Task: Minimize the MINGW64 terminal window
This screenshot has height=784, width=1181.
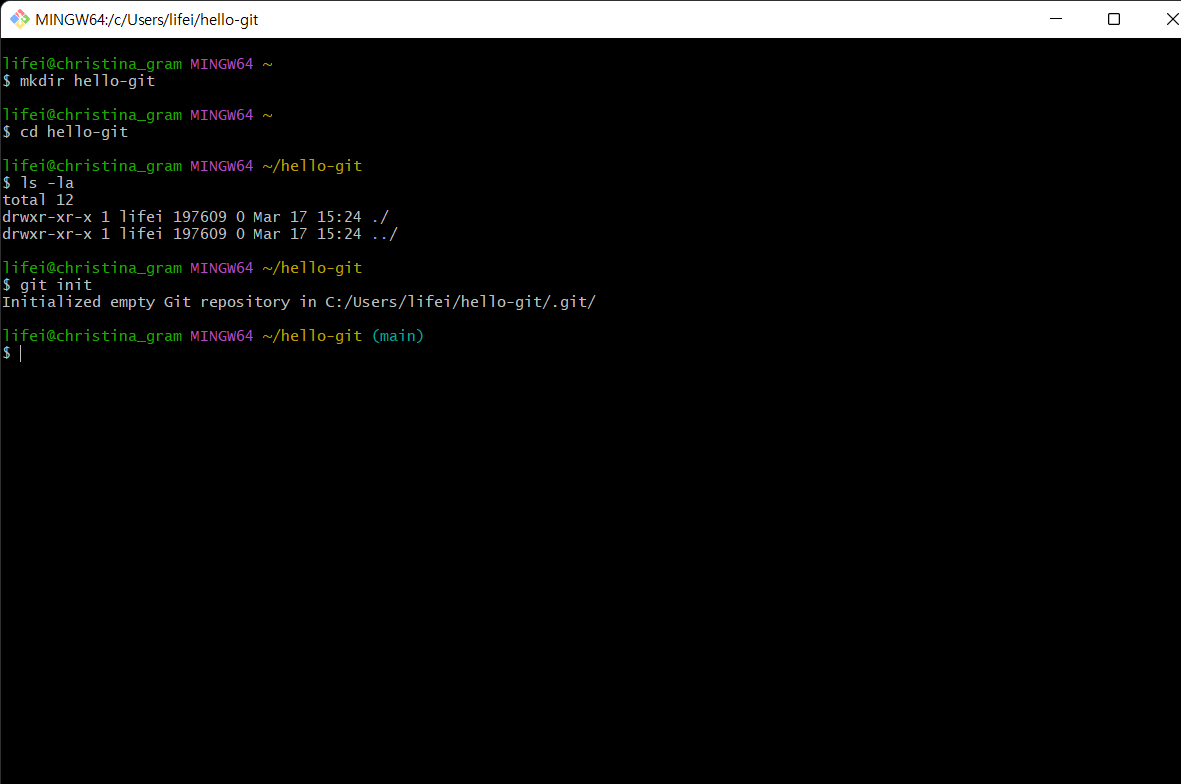Action: pyautogui.click(x=1056, y=19)
